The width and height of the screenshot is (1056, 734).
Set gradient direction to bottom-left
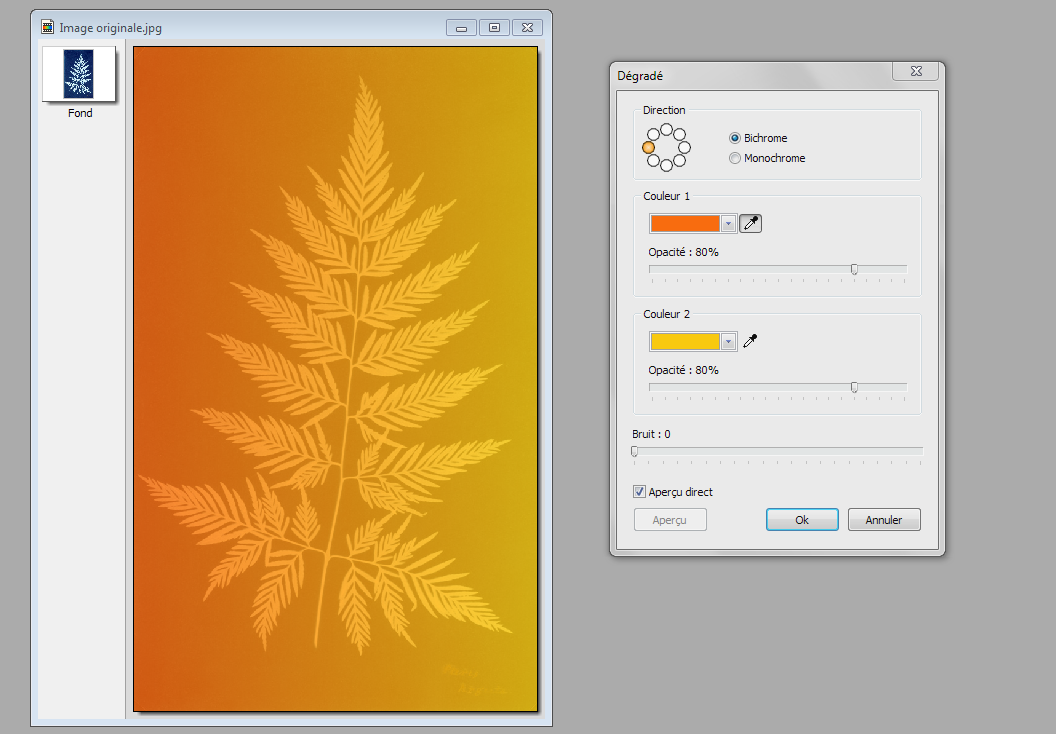[653, 160]
